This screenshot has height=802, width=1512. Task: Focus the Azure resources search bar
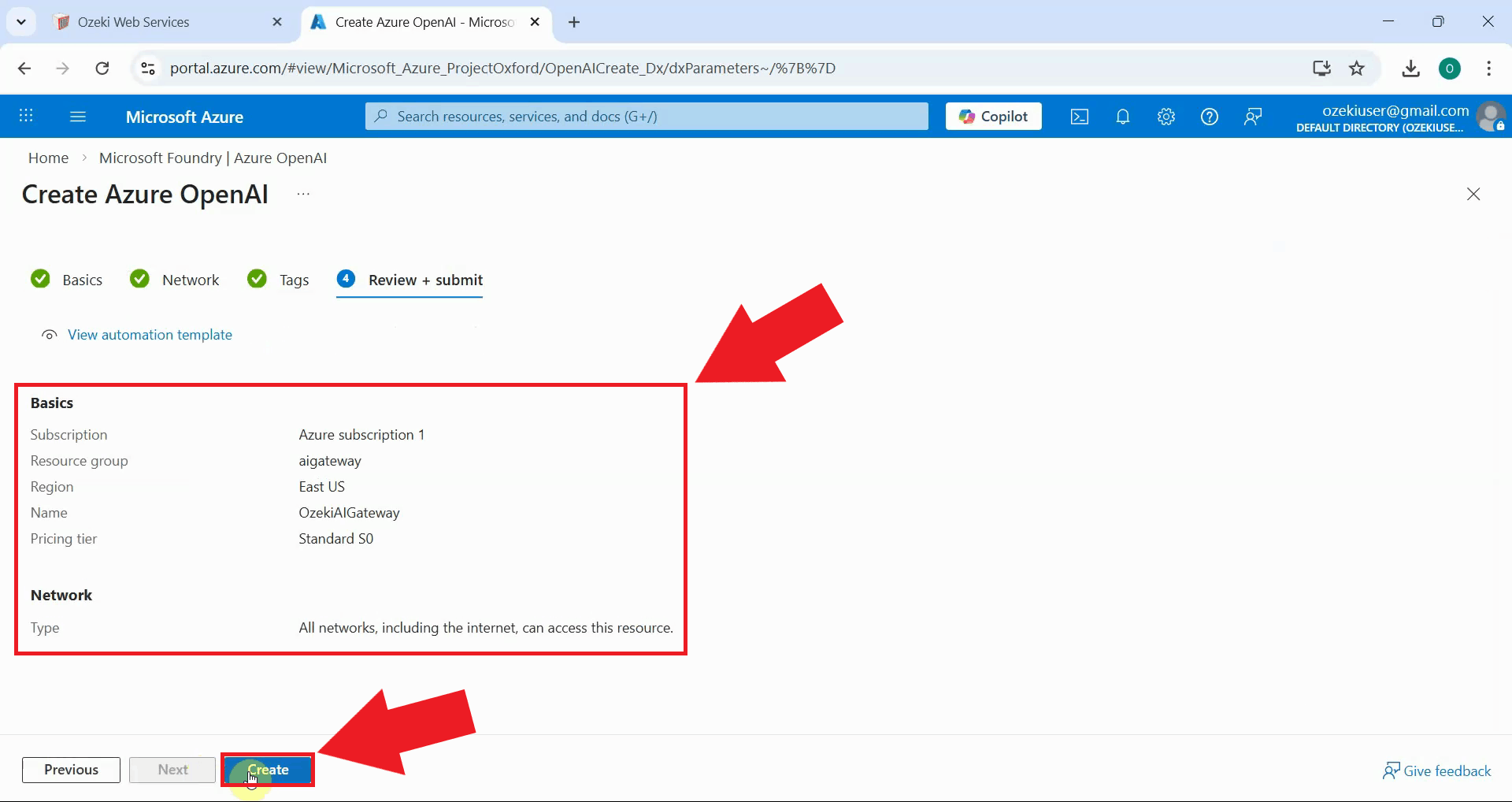click(646, 116)
